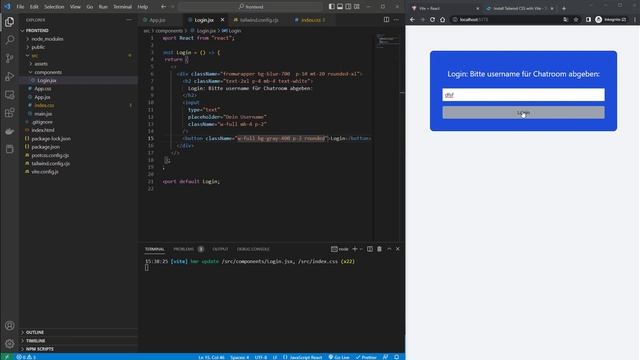Image resolution: width=640 pixels, height=360 pixels.
Task: Go to the Ln 15 cursor position
Action: click(x=211, y=357)
